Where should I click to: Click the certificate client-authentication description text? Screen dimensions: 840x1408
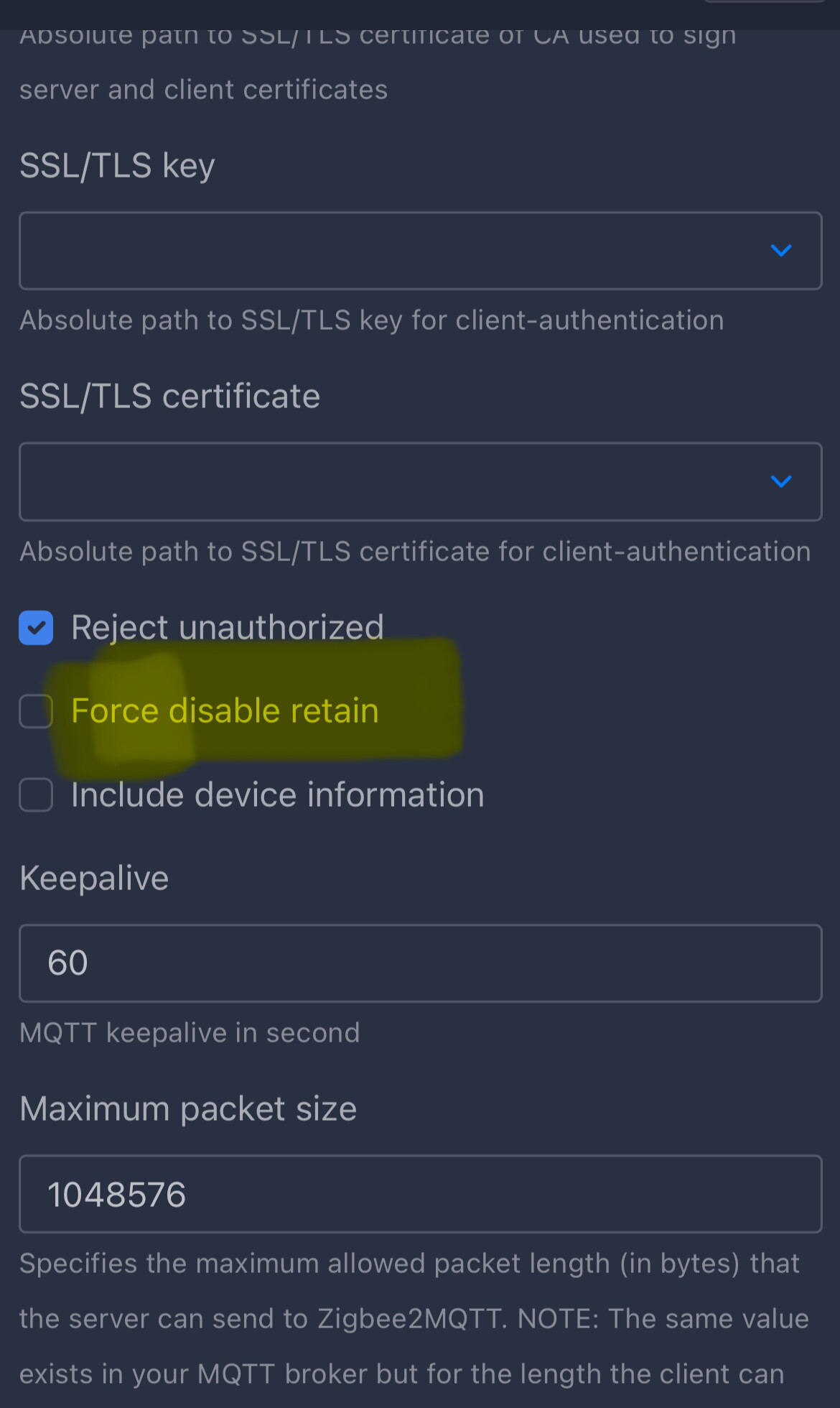415,552
